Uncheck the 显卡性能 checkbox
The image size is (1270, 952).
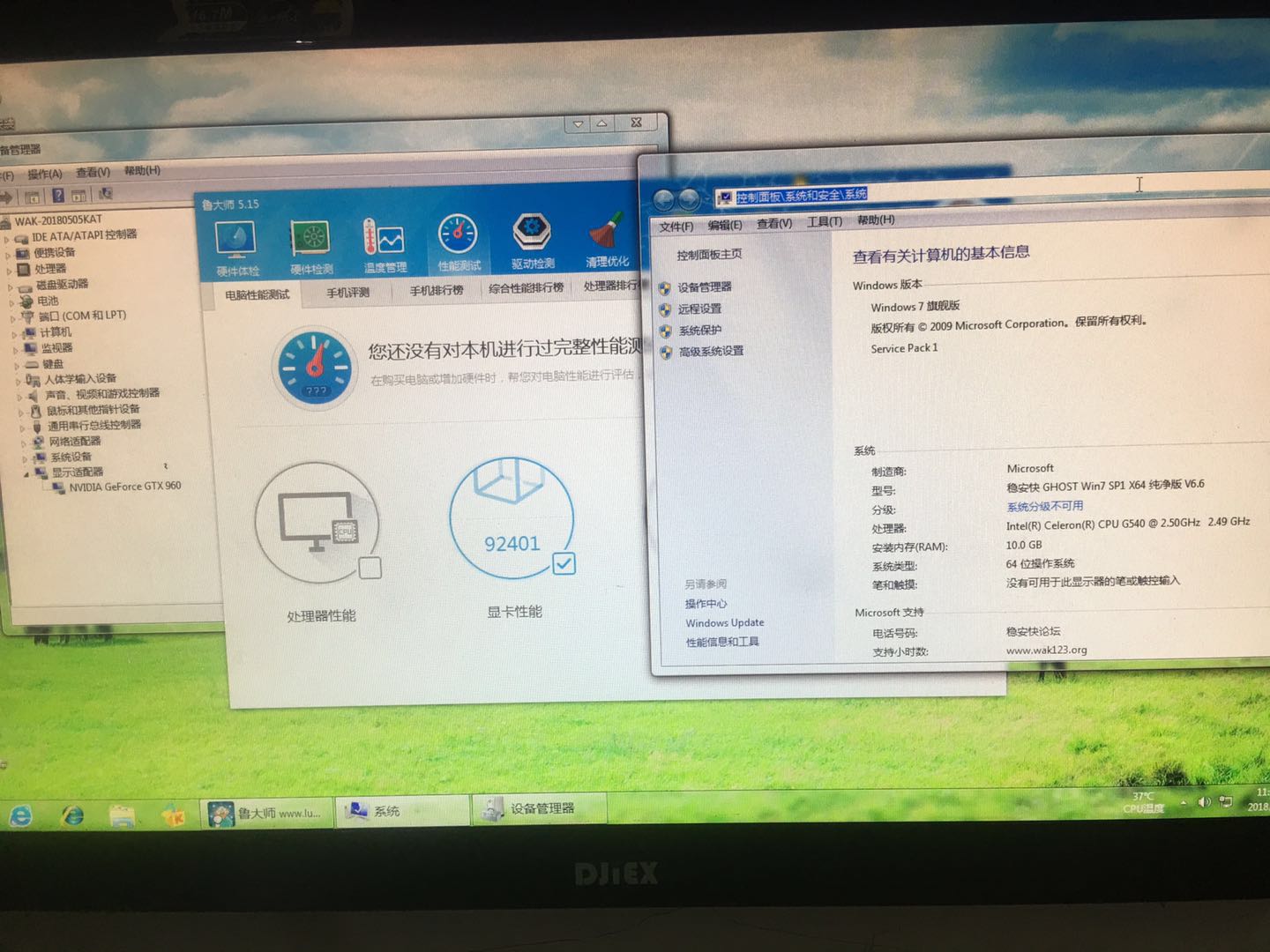[x=564, y=563]
